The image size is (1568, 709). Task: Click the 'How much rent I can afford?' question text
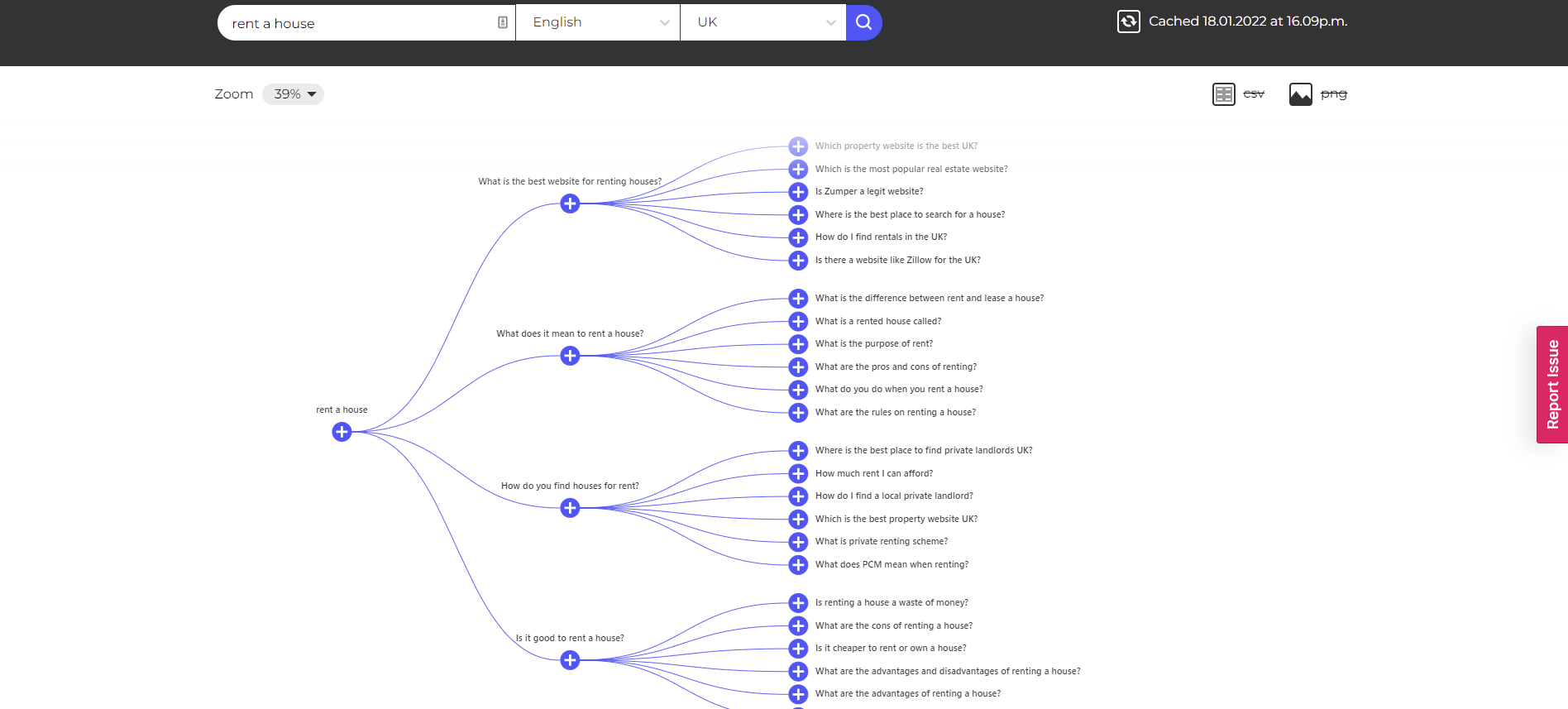[874, 474]
